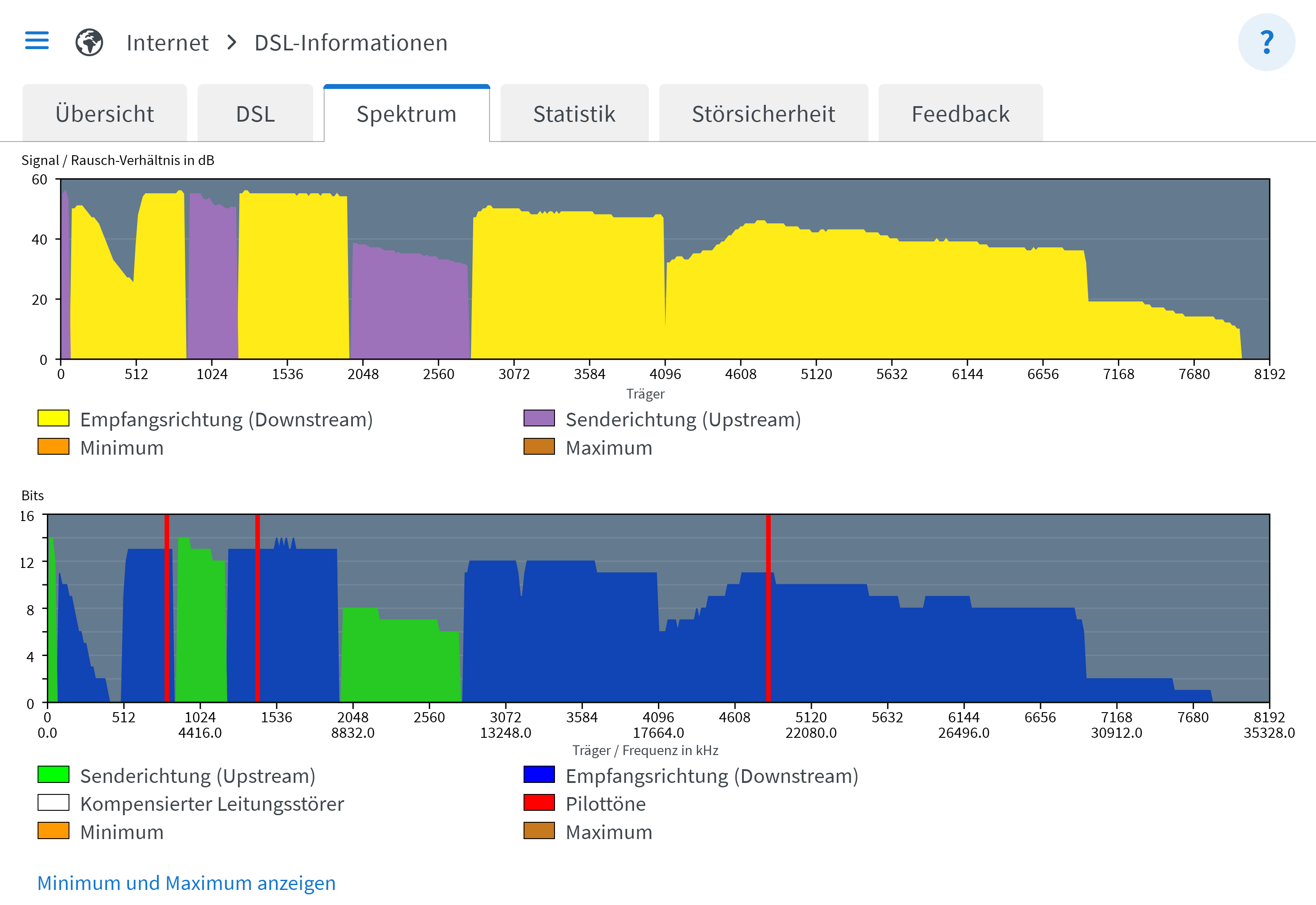Go to the Feedback tab
Image resolution: width=1316 pixels, height=905 pixels.
pyautogui.click(x=960, y=114)
